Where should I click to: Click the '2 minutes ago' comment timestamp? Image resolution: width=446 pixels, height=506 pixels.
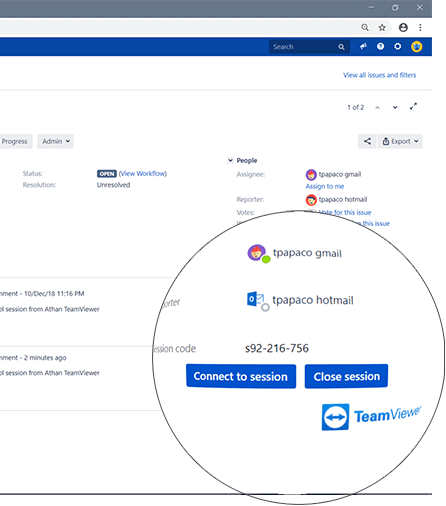pyautogui.click(x=45, y=358)
